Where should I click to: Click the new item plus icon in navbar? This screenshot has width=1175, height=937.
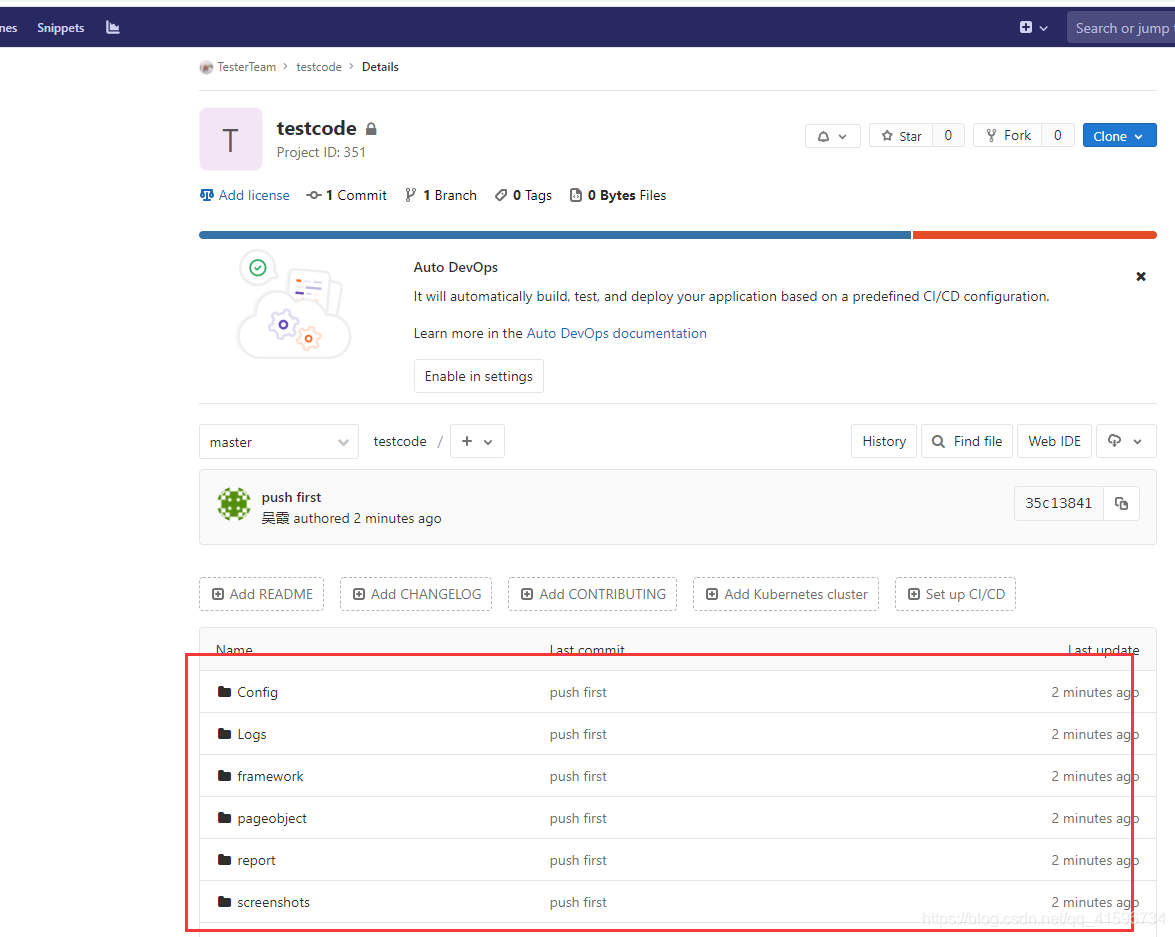1026,28
